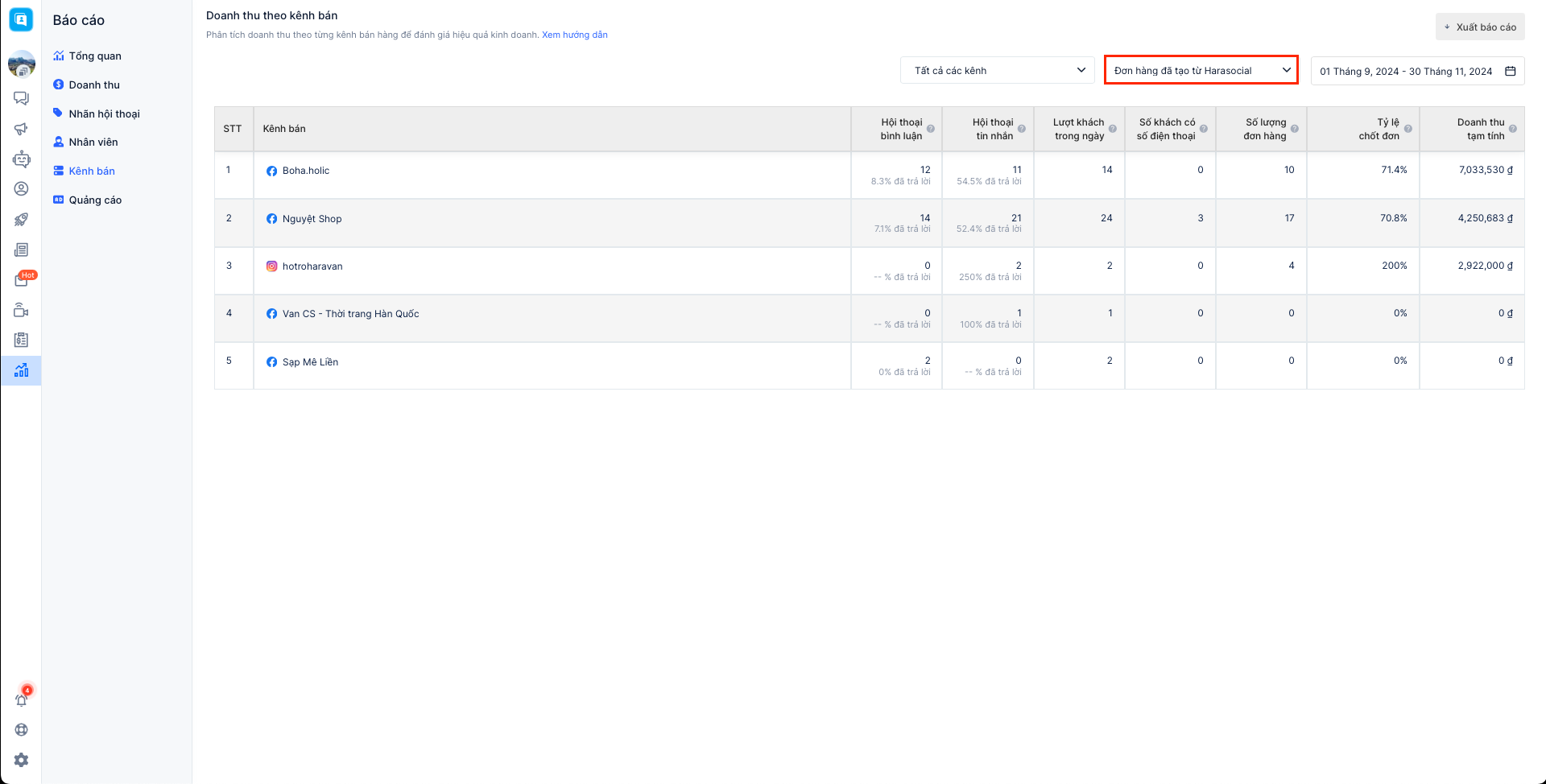Click the rocket icon in sidebar
The width and height of the screenshot is (1546, 784).
coord(22,220)
